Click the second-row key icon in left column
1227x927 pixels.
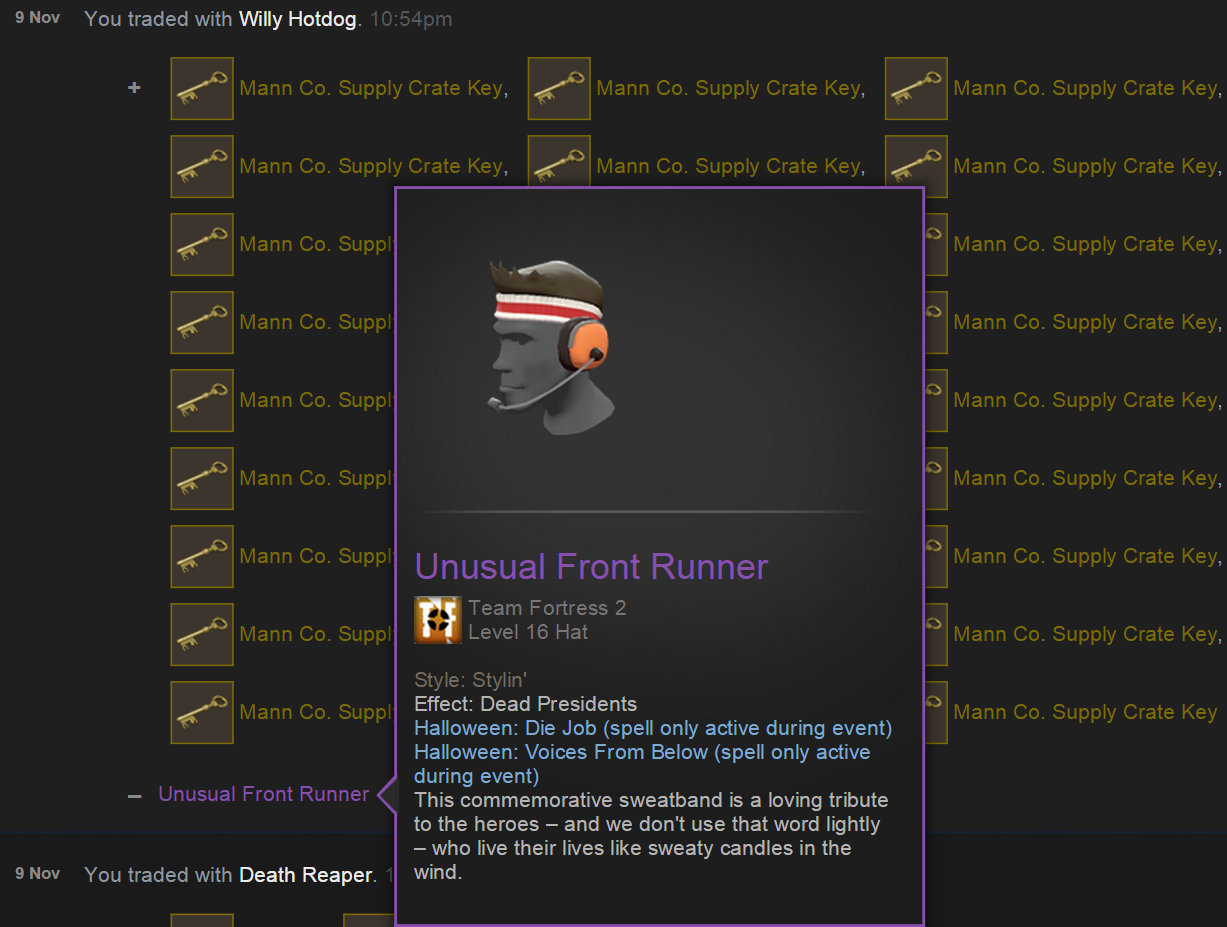click(202, 167)
